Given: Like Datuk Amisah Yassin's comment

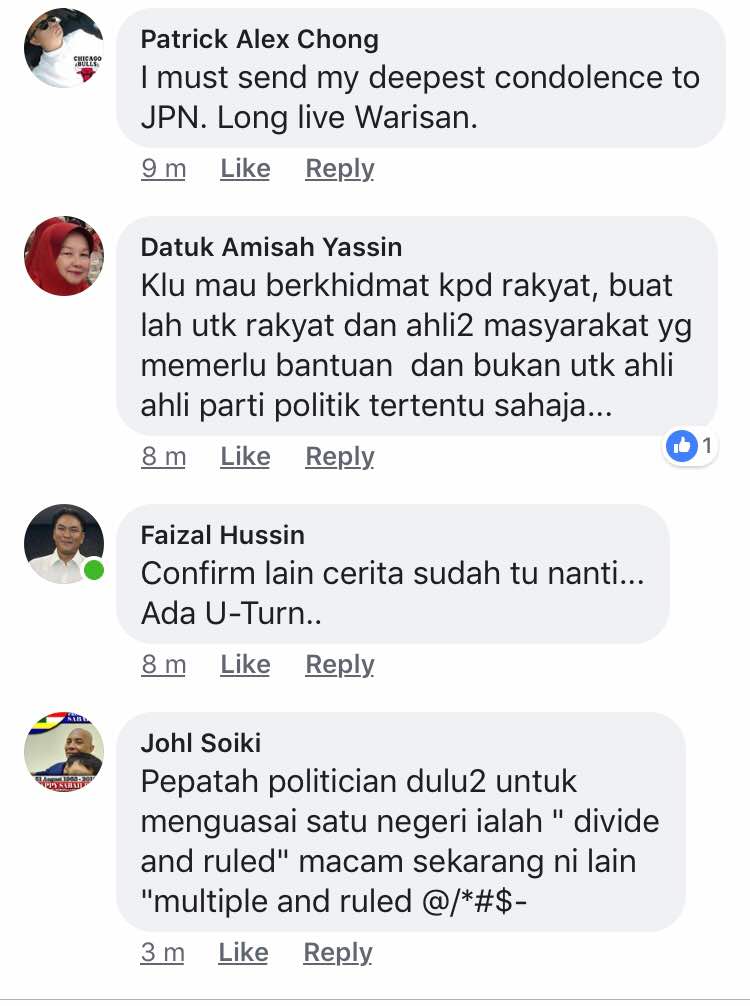Looking at the screenshot, I should [245, 457].
